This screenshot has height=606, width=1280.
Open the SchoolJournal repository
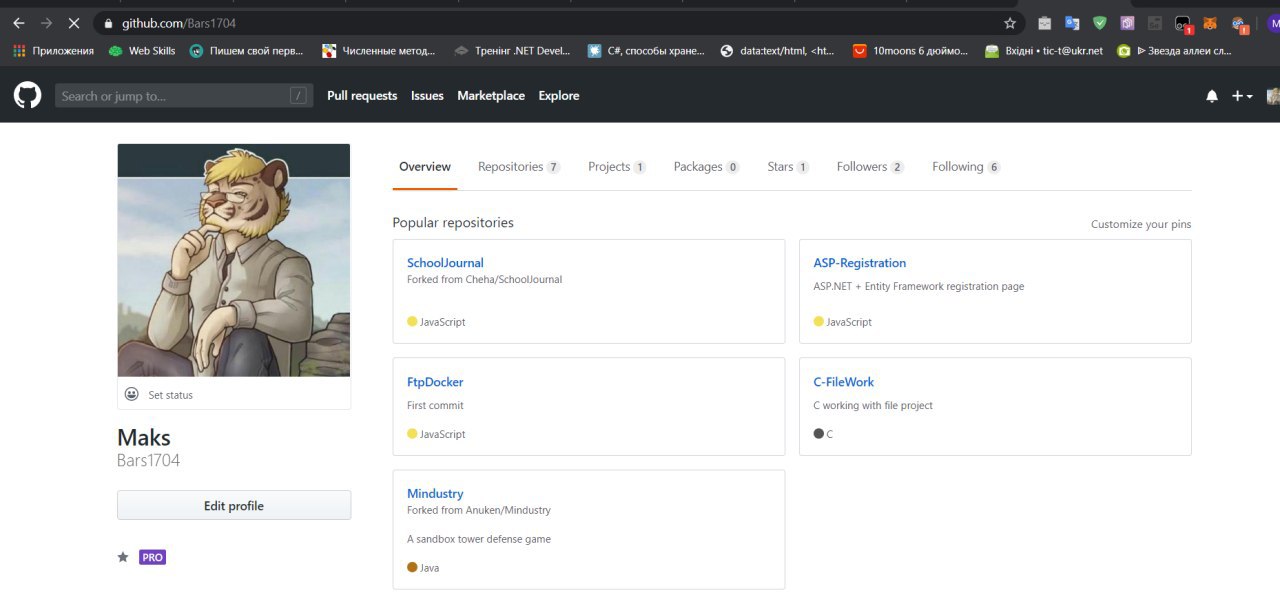tap(445, 263)
